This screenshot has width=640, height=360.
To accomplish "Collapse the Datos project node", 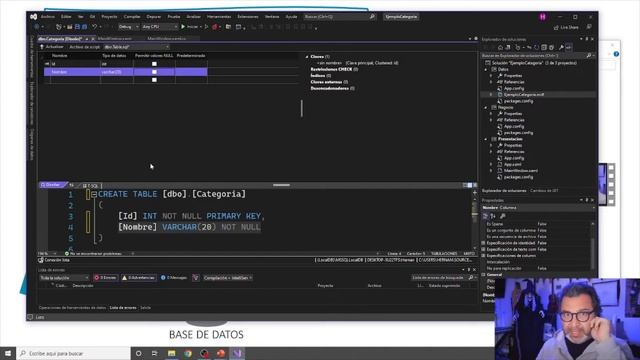I will [486, 69].
